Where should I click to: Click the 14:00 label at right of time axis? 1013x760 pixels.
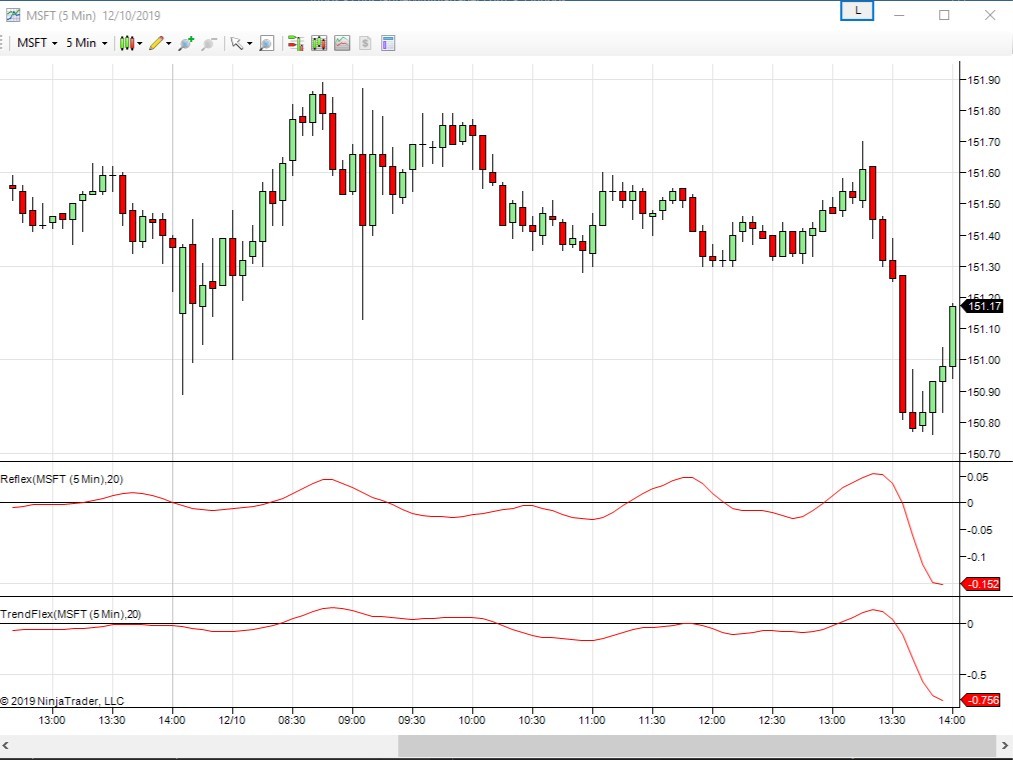pyautogui.click(x=952, y=720)
